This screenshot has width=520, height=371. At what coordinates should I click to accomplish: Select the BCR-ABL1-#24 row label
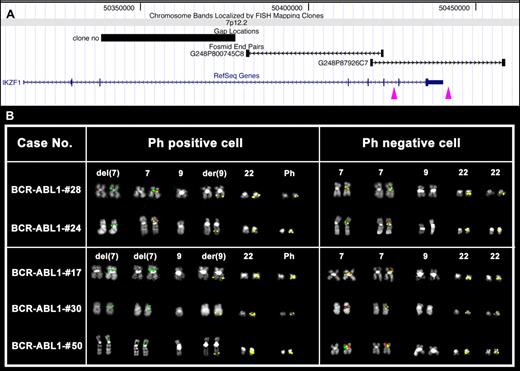tap(46, 228)
